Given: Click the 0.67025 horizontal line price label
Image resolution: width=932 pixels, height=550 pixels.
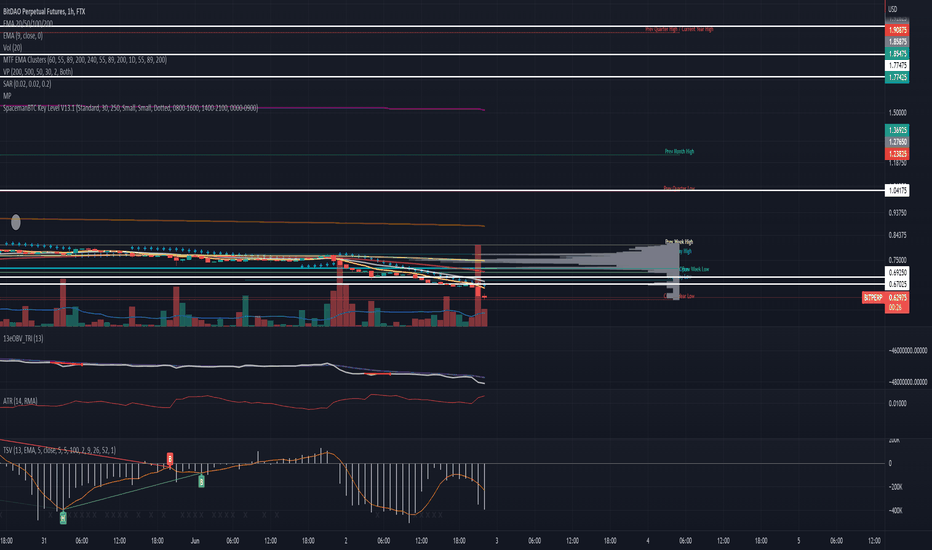Looking at the screenshot, I should pyautogui.click(x=897, y=284).
